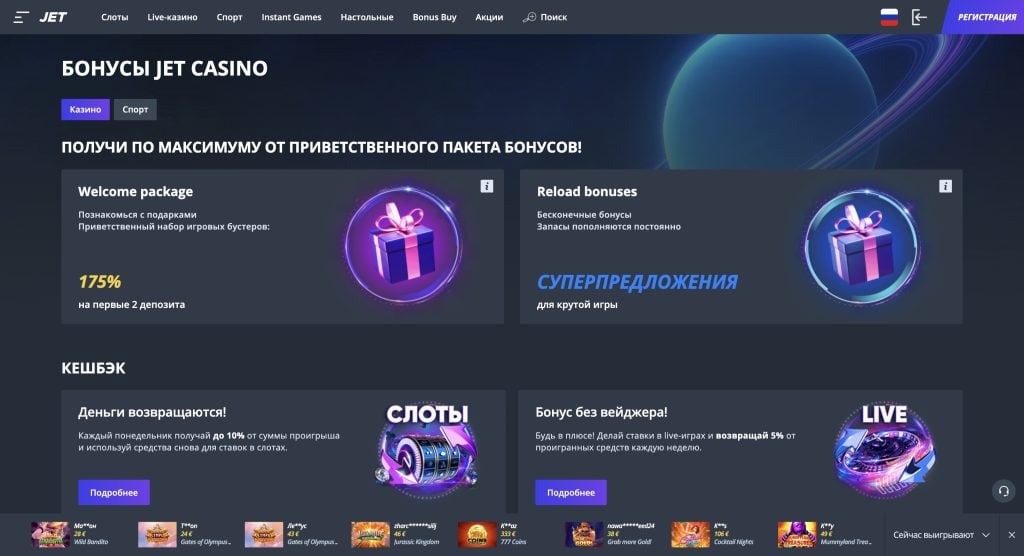The height and width of the screenshot is (556, 1024).
Task: Go to the Bonus Buy section
Action: 434,17
